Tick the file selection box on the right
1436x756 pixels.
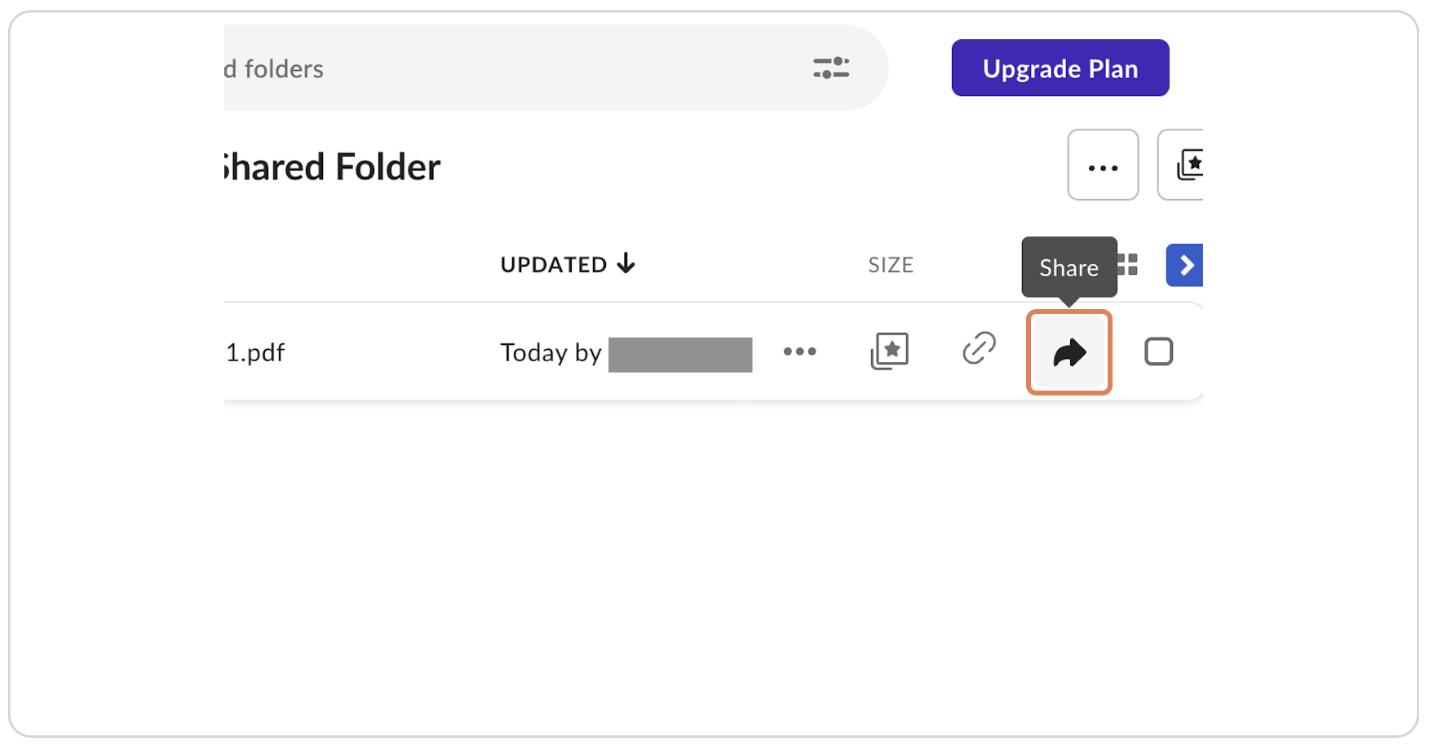(1159, 351)
